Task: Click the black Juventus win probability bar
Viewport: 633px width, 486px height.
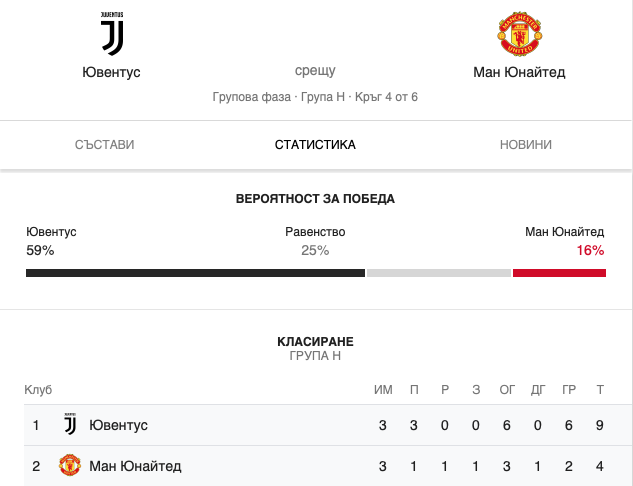Action: [195, 273]
